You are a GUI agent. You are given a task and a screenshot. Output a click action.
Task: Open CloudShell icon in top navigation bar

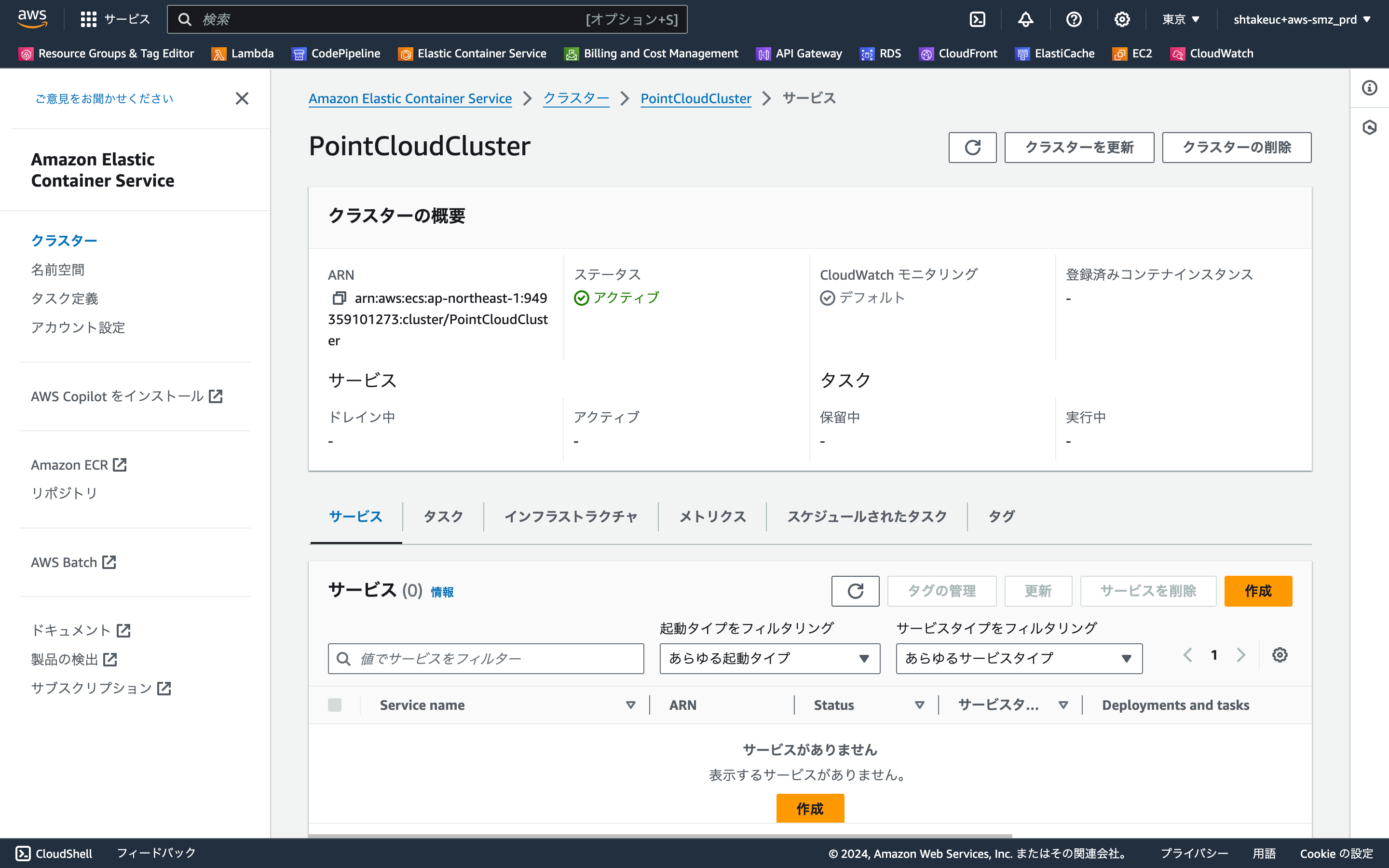[978, 19]
